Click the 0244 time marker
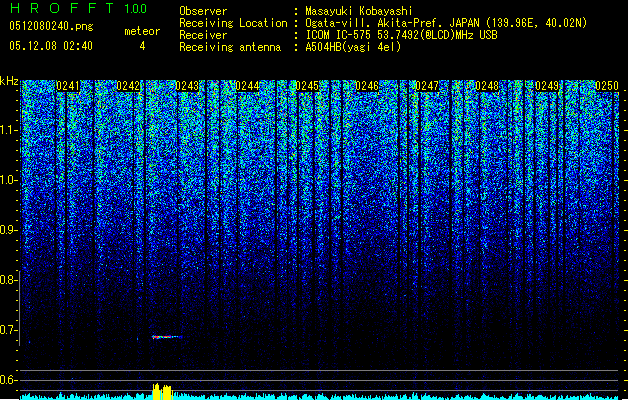This screenshot has height=400, width=629. point(248,86)
